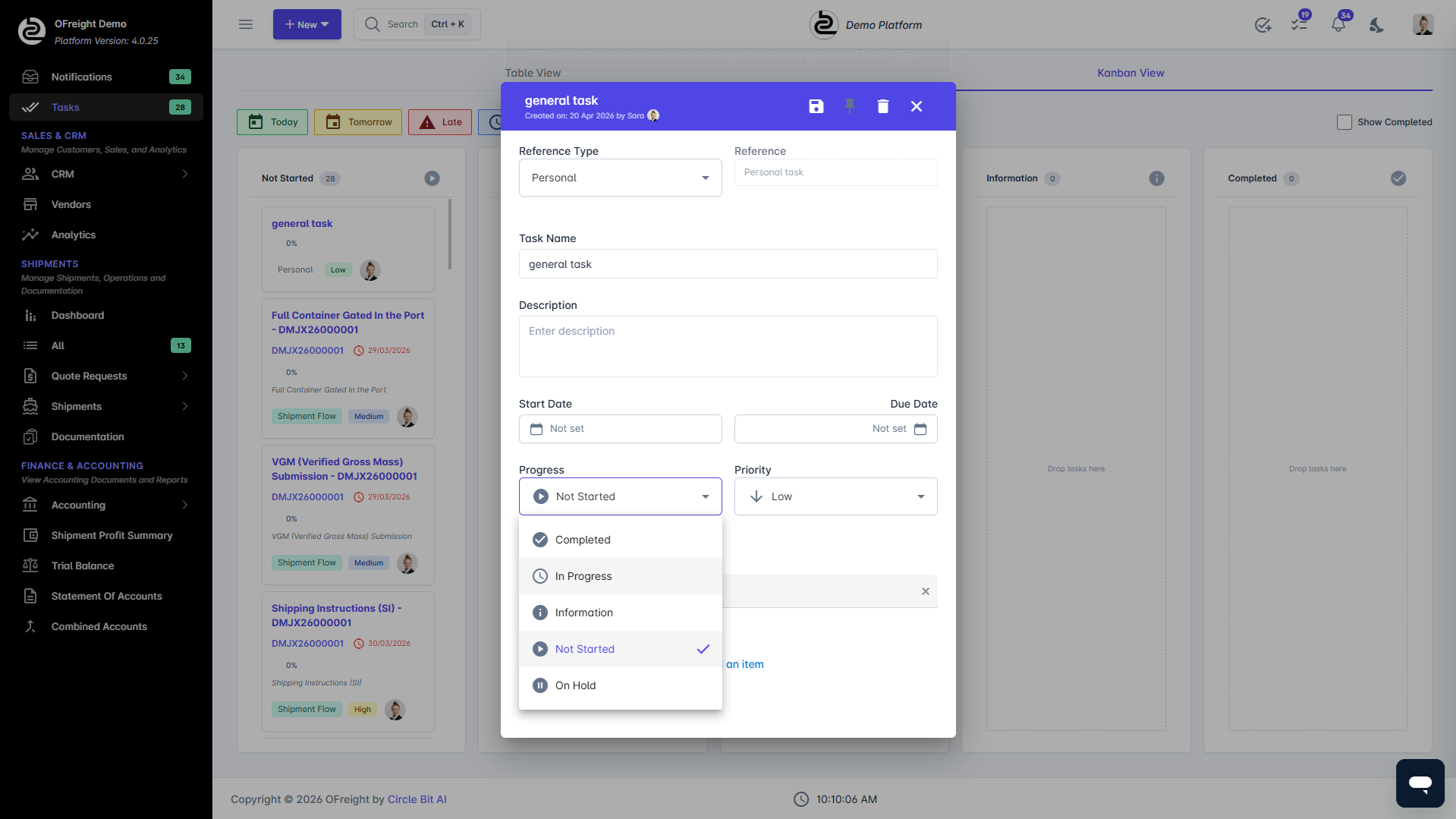Click the save icon in task header
1456x819 pixels.
point(816,106)
